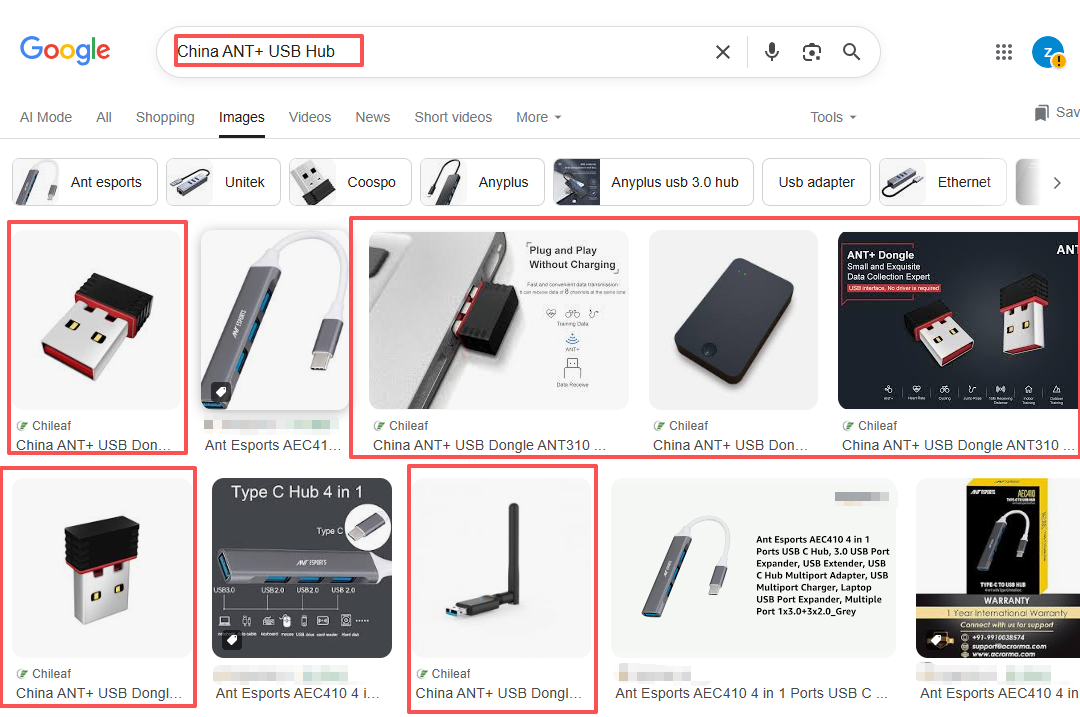Clear the search box with X icon
1080x717 pixels.
coord(722,52)
